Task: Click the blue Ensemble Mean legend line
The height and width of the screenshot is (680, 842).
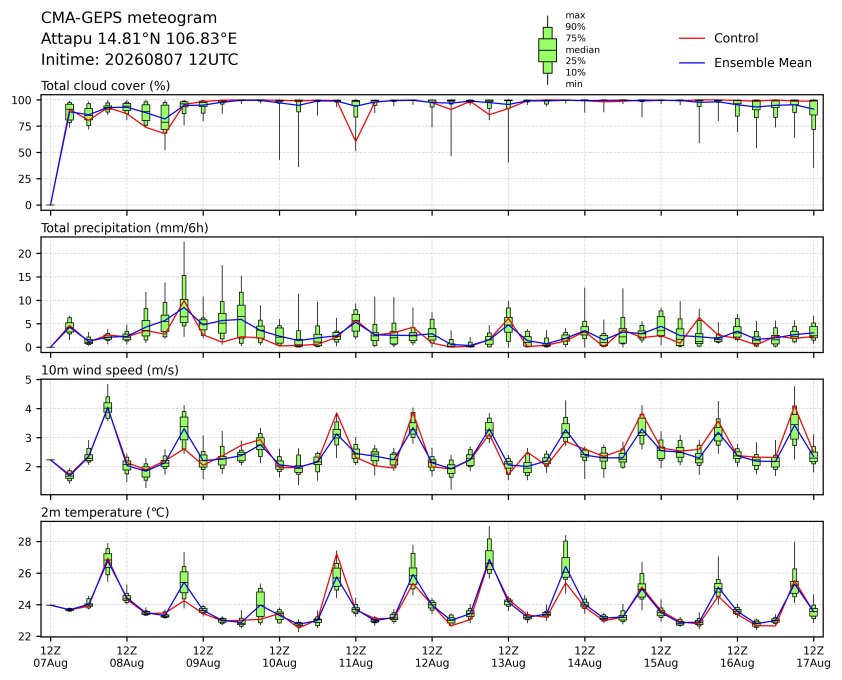Action: click(x=692, y=63)
